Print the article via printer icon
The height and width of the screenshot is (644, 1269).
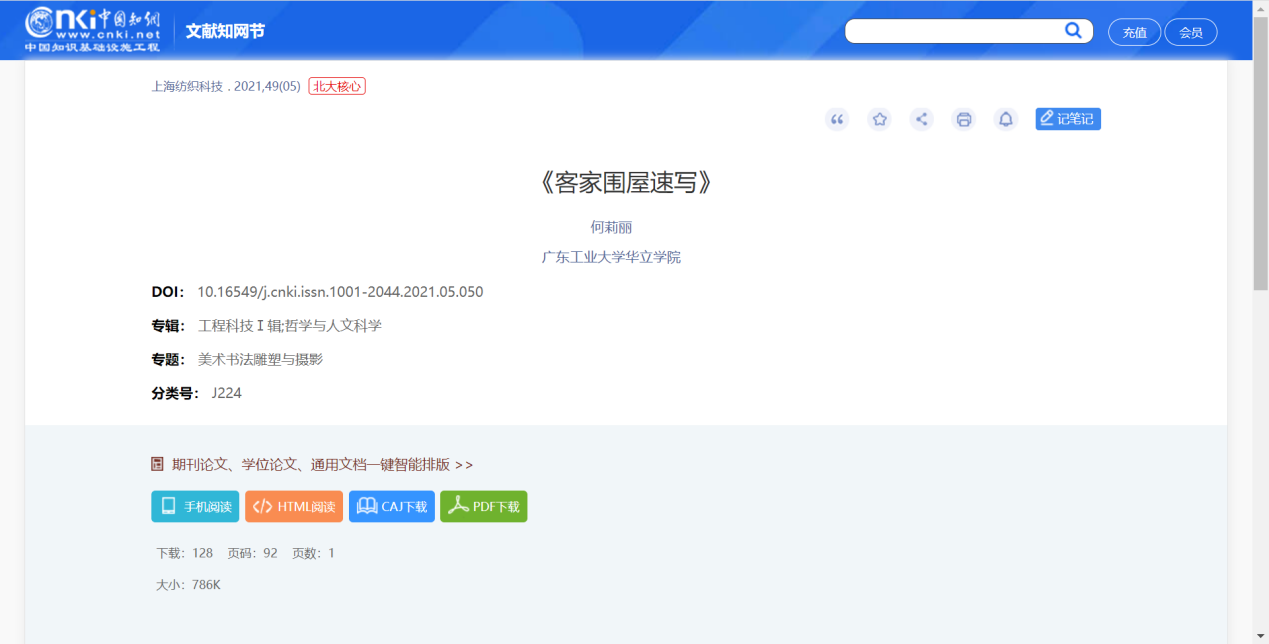tap(964, 120)
